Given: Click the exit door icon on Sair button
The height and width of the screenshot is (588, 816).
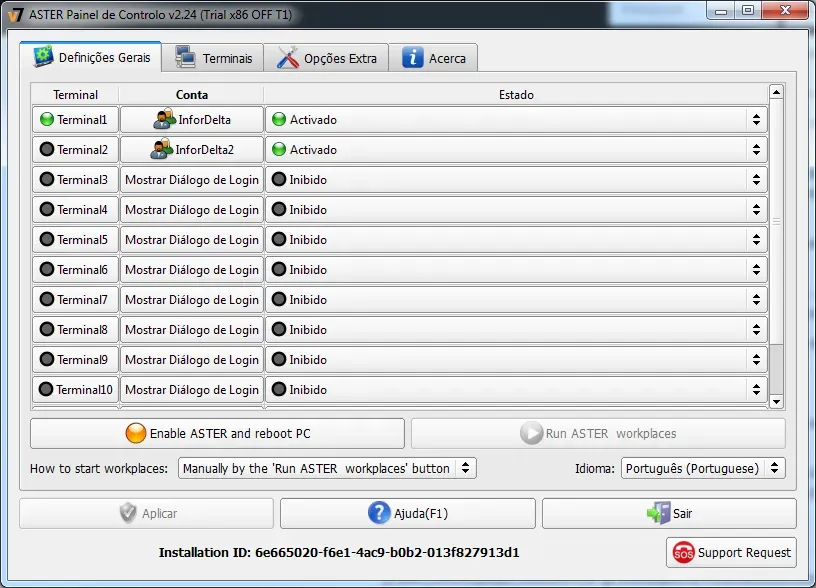Looking at the screenshot, I should pyautogui.click(x=657, y=513).
